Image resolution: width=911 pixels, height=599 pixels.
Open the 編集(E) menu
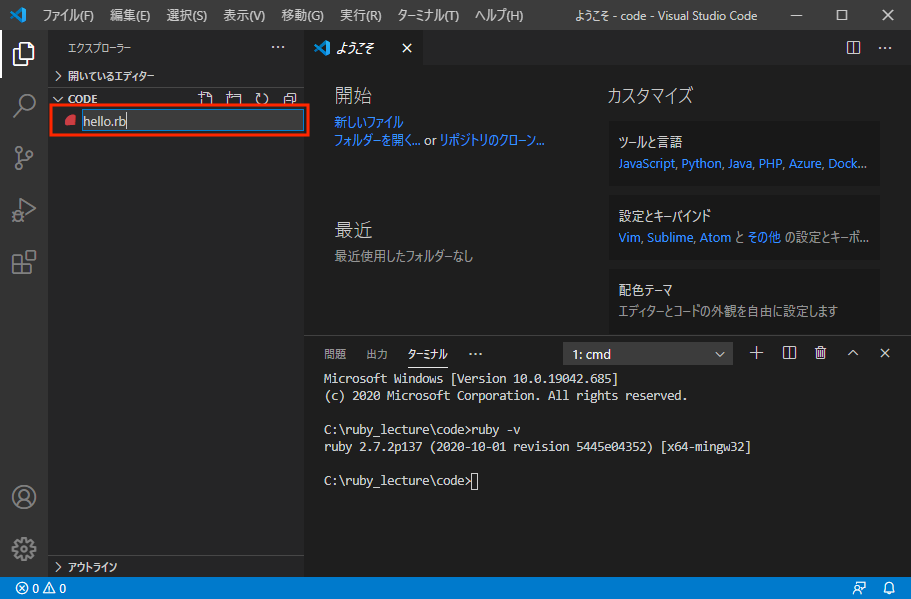(130, 15)
